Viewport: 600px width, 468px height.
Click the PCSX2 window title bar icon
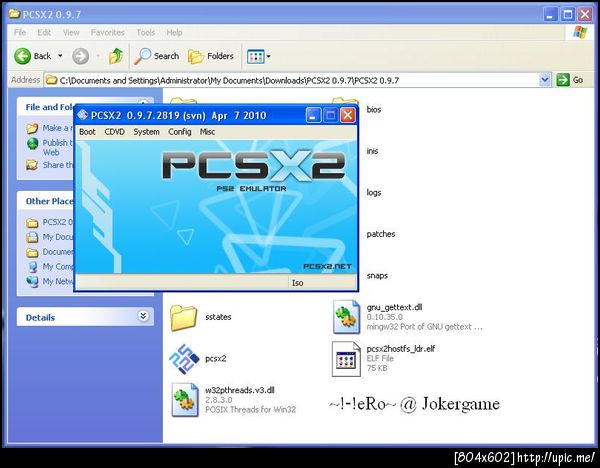(82, 115)
